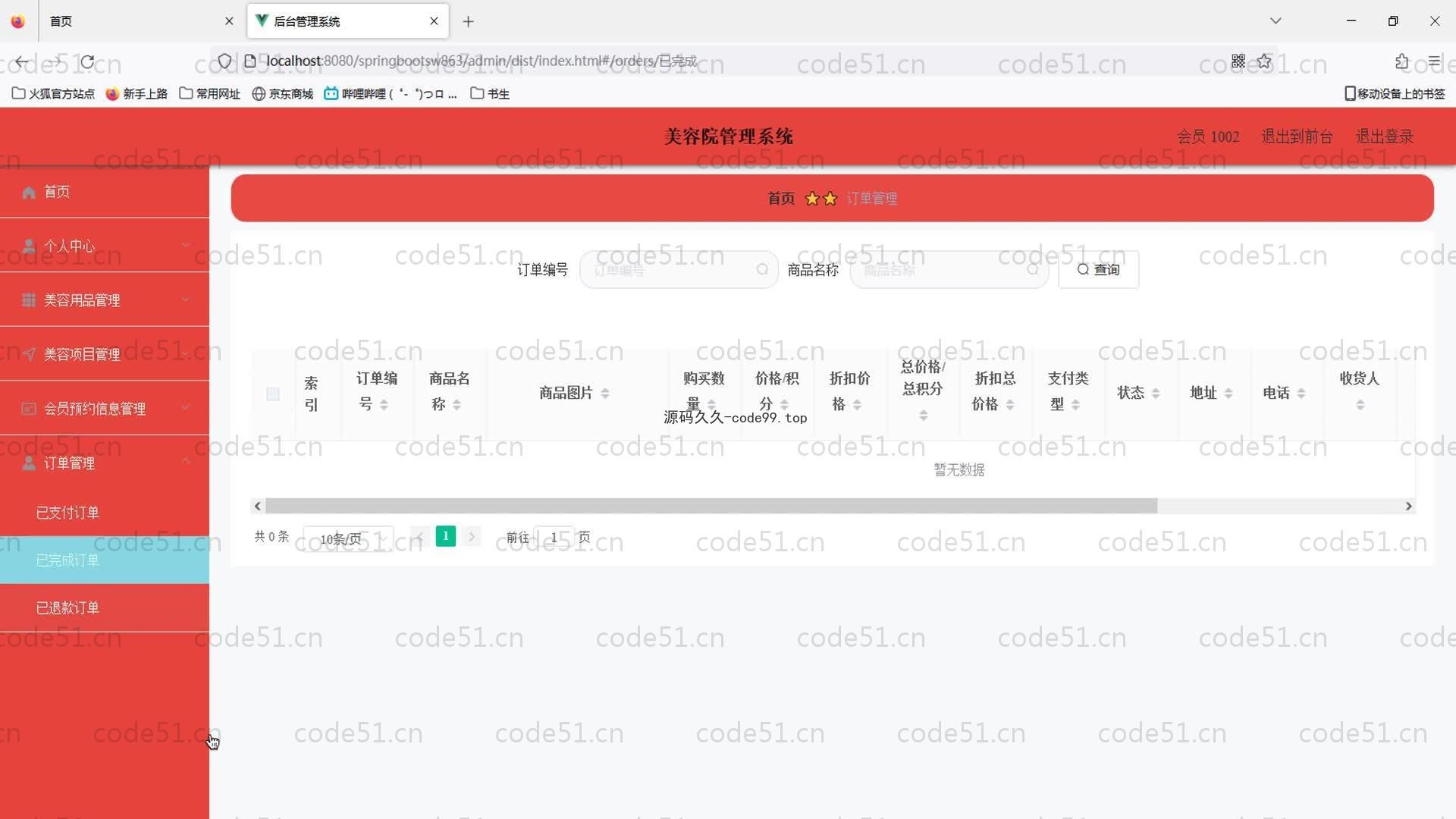1456x819 pixels.
Task: Go to 首页 in sidebar
Action: point(105,192)
